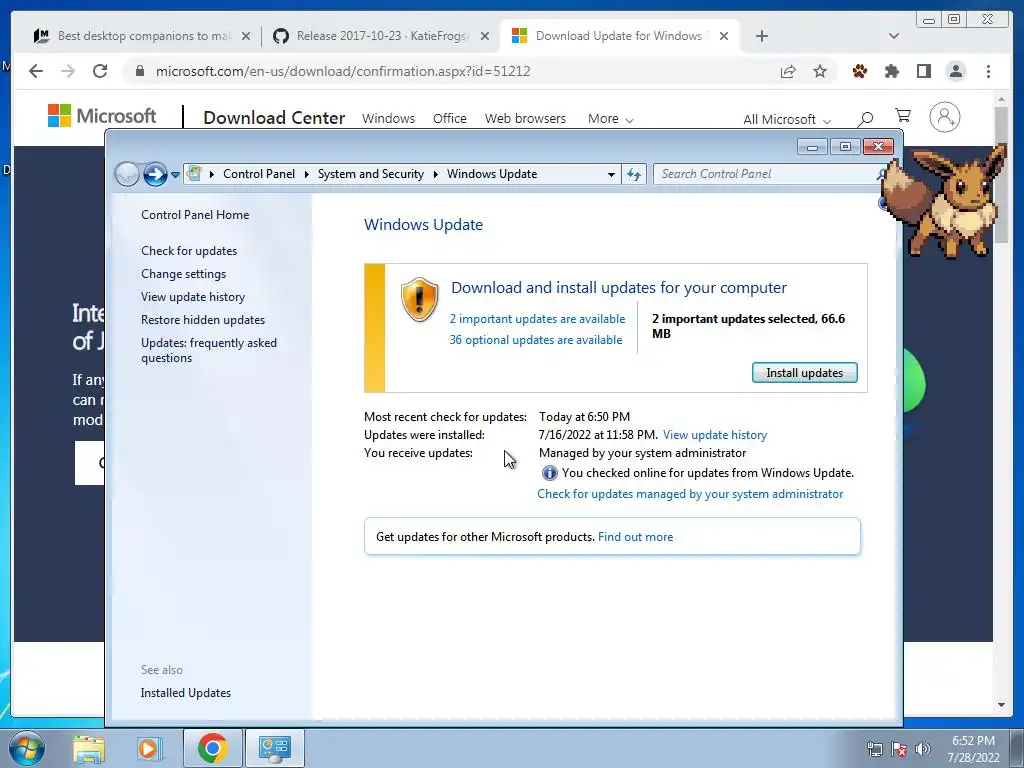Open the Windows Start orb
1024x768 pixels.
tap(27, 748)
